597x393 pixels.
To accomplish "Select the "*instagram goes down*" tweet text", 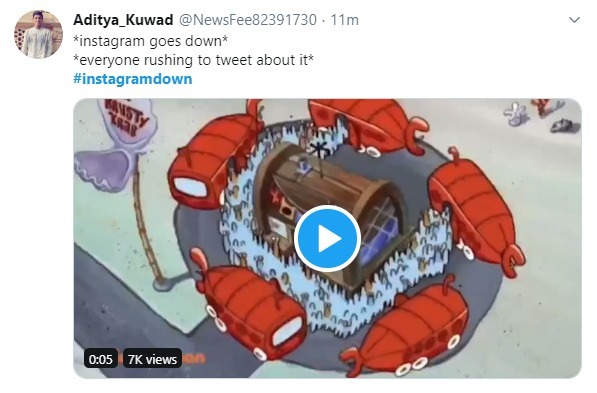I will tap(150, 41).
